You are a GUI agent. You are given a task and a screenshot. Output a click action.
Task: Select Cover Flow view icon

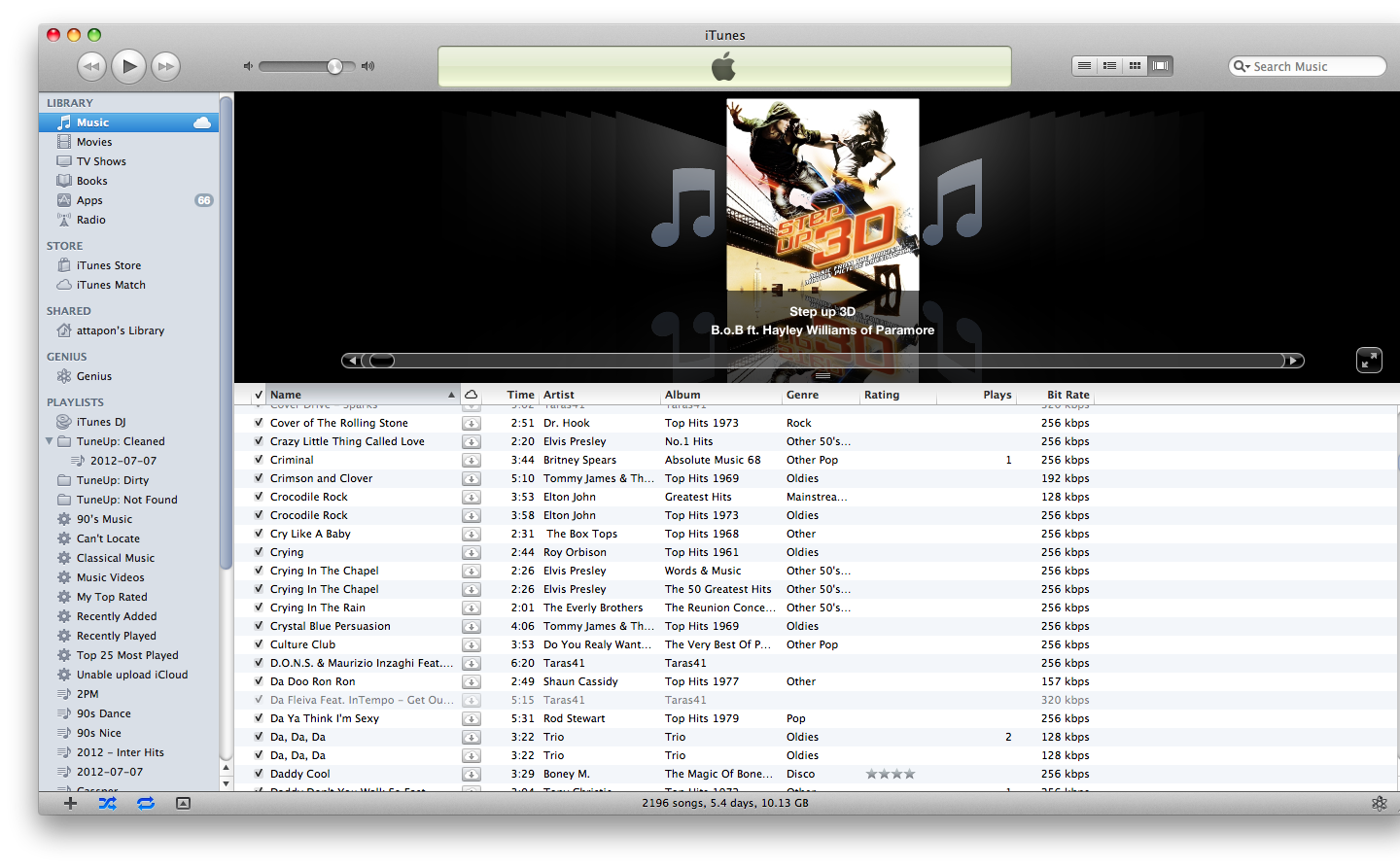(x=1160, y=66)
